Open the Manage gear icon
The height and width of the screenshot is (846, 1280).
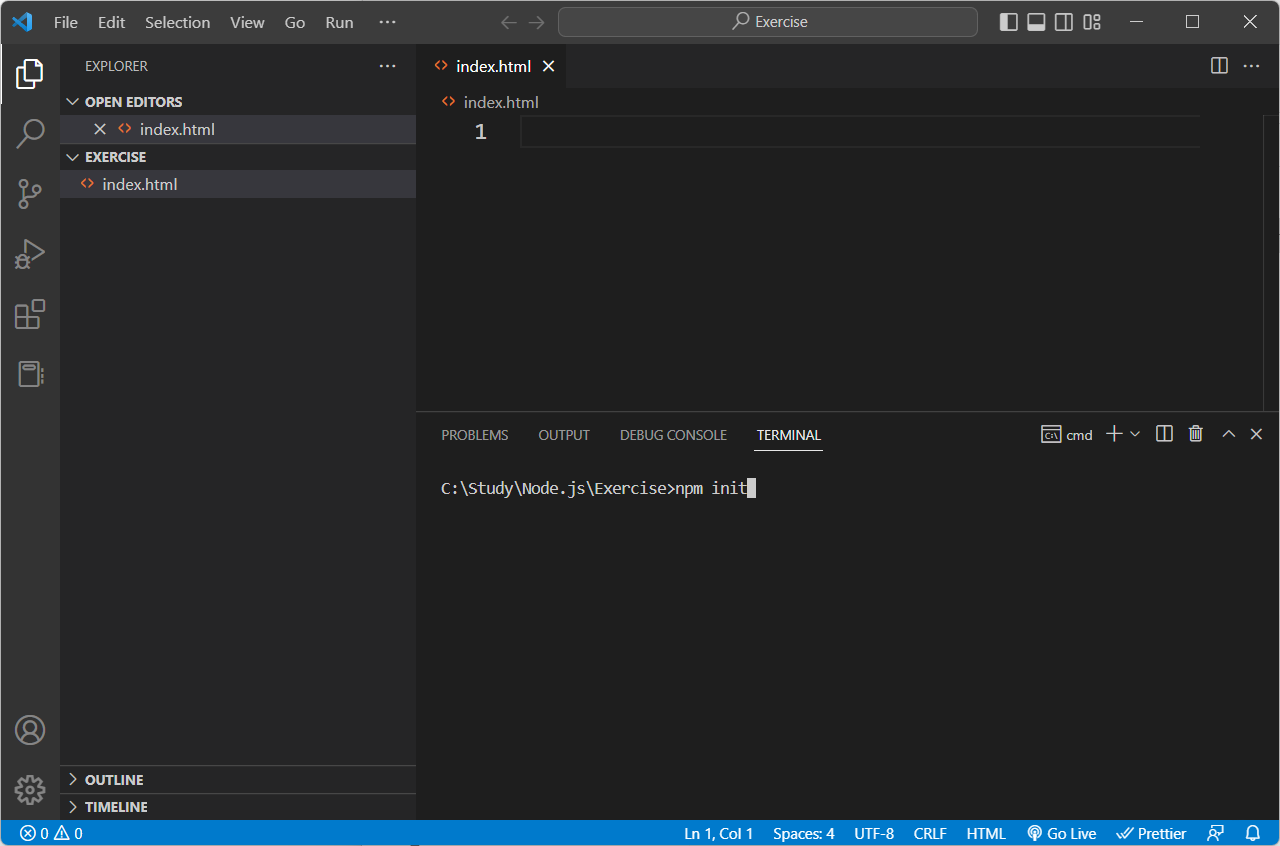pos(30,790)
